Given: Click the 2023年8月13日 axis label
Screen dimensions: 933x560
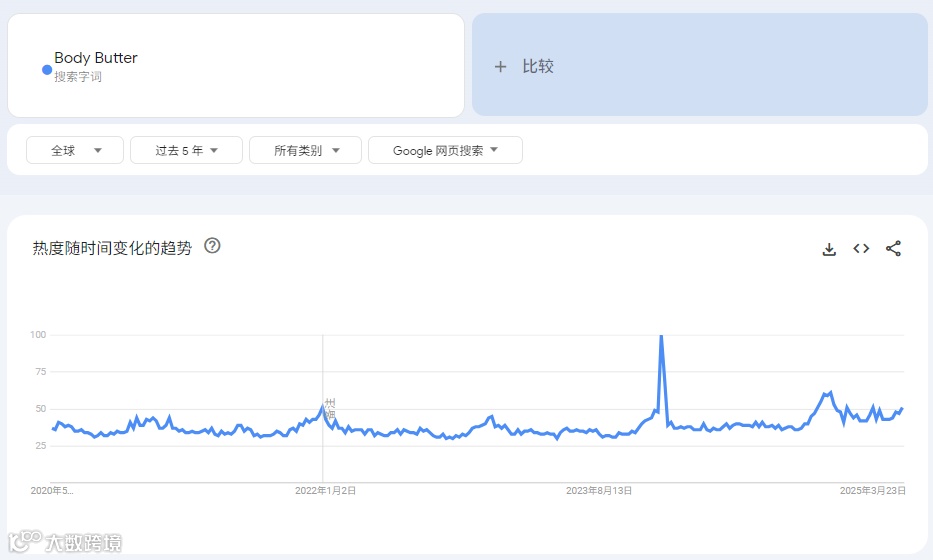Looking at the screenshot, I should click(x=599, y=491).
